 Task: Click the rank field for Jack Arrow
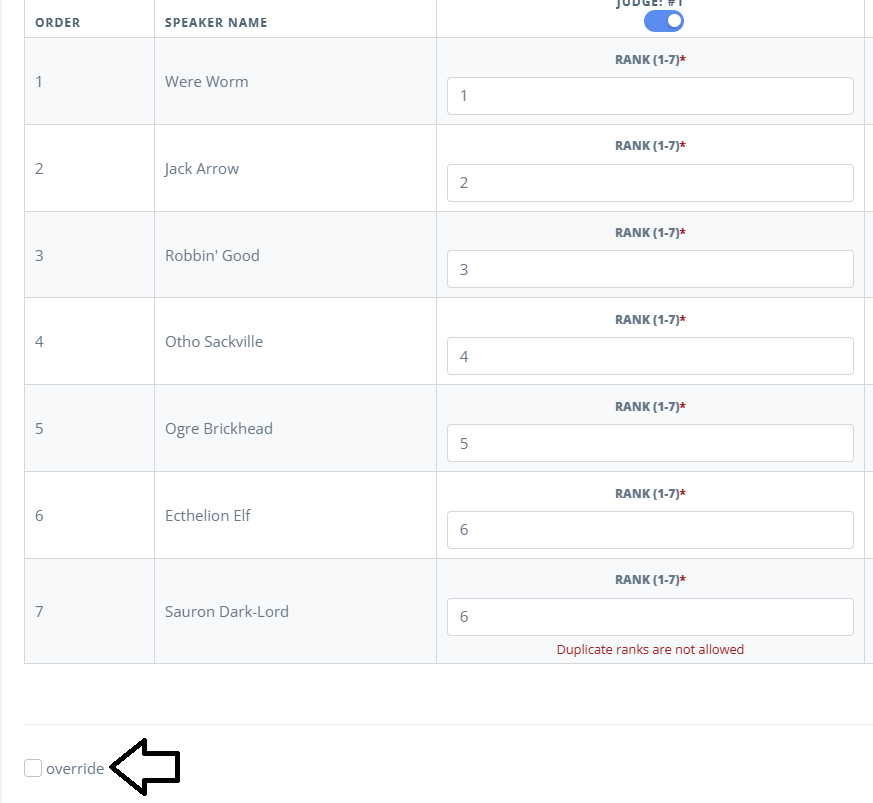click(x=650, y=183)
